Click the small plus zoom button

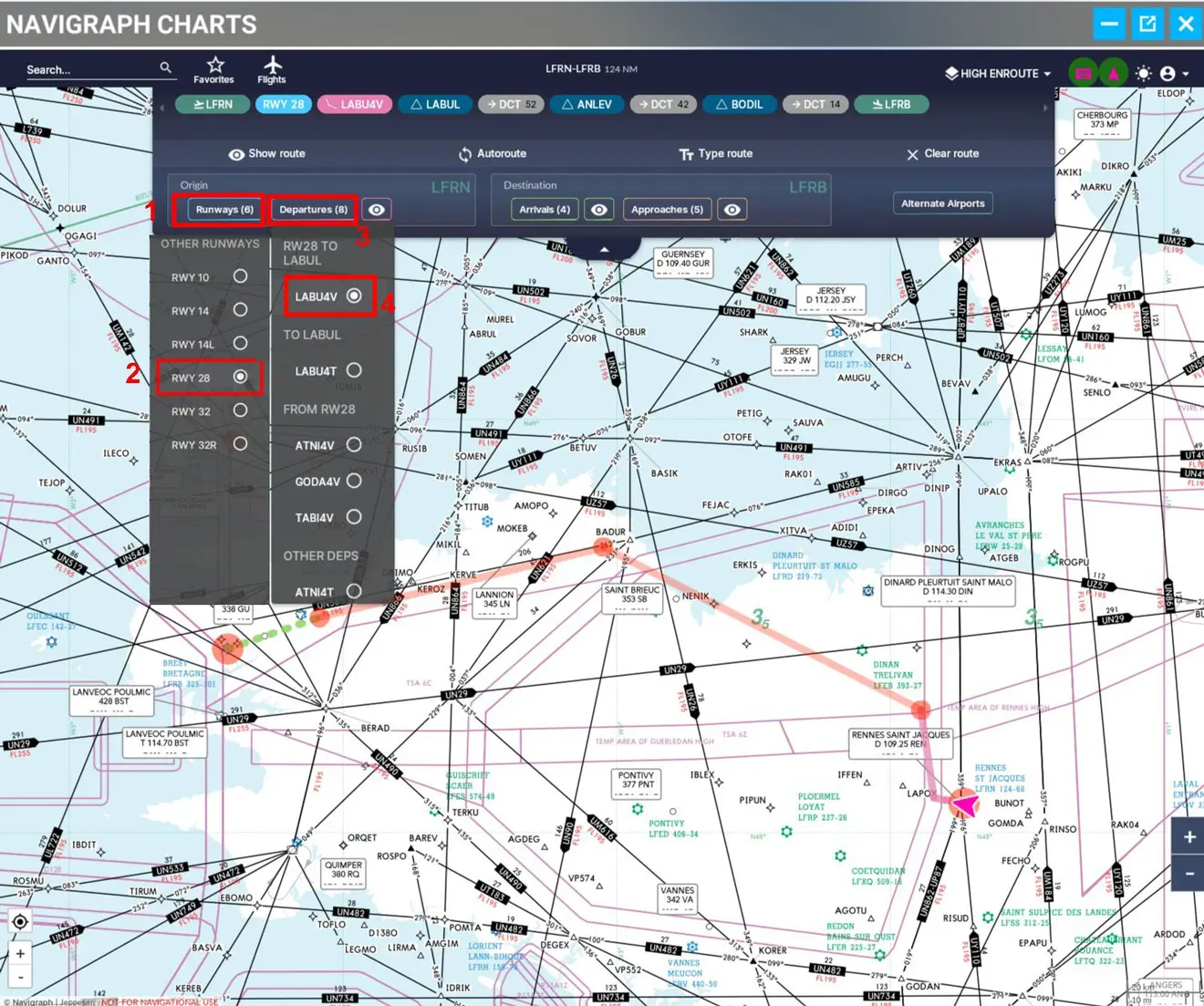[20, 954]
